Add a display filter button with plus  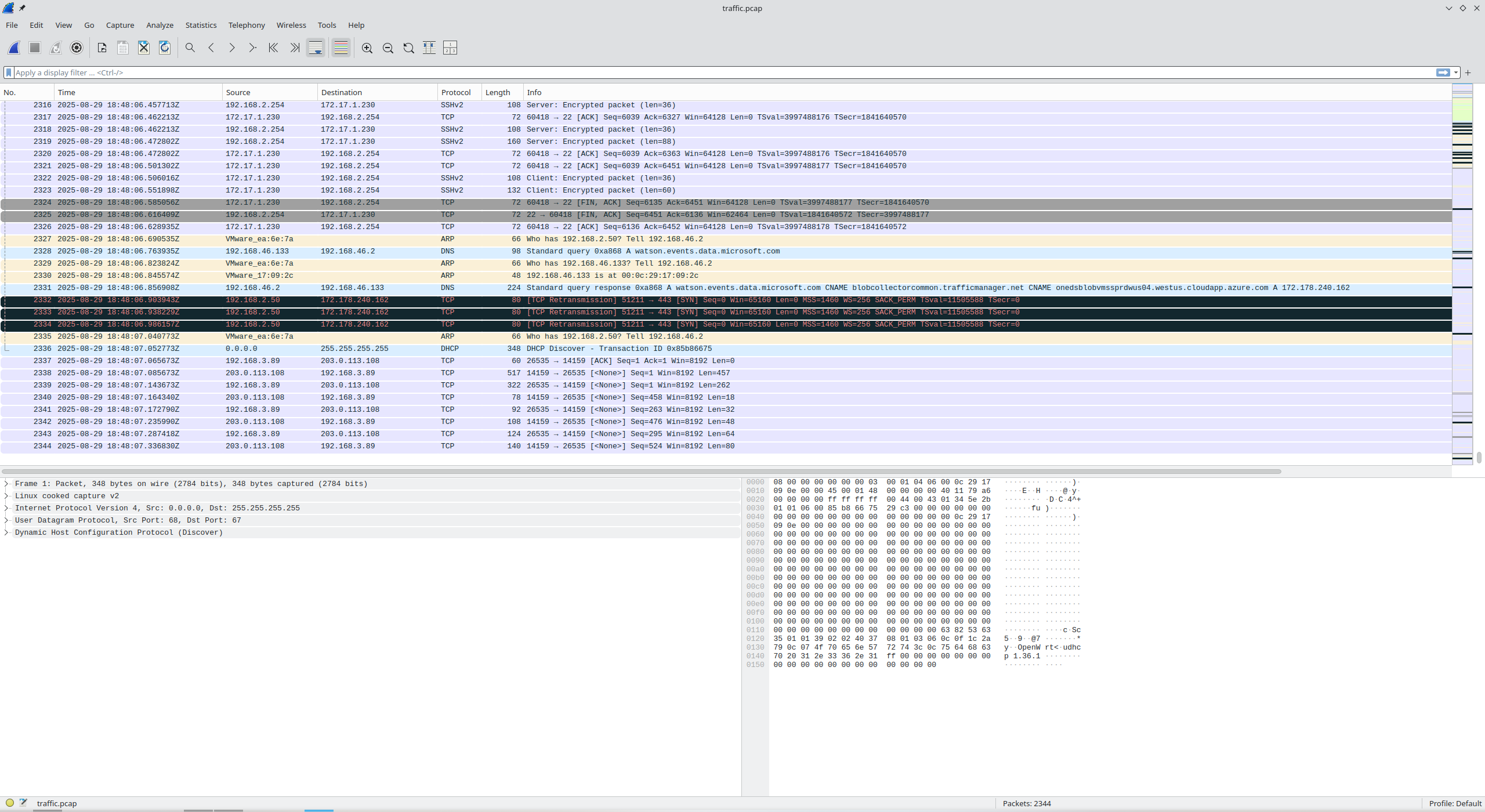[1468, 72]
